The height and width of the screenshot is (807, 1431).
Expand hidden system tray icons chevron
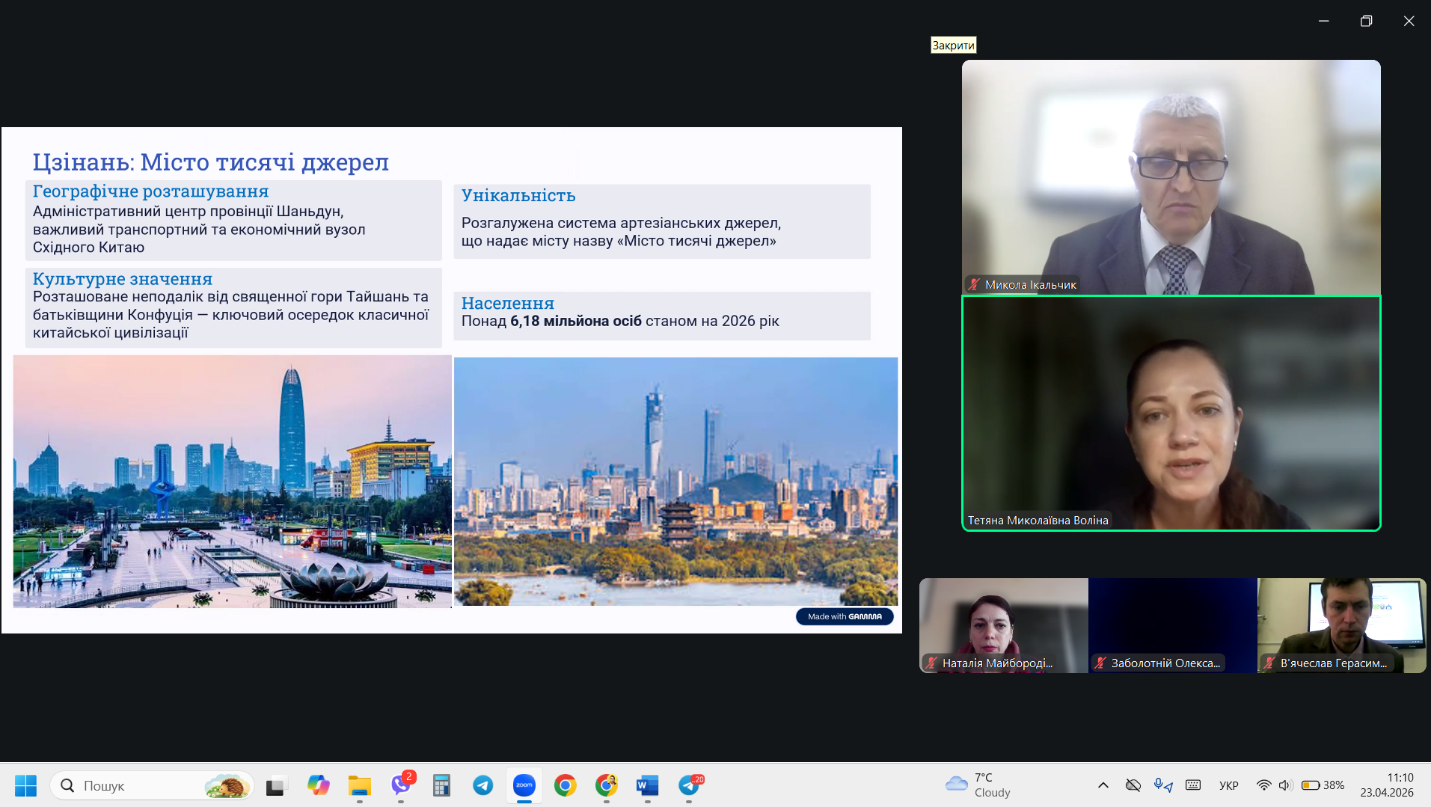point(1103,786)
